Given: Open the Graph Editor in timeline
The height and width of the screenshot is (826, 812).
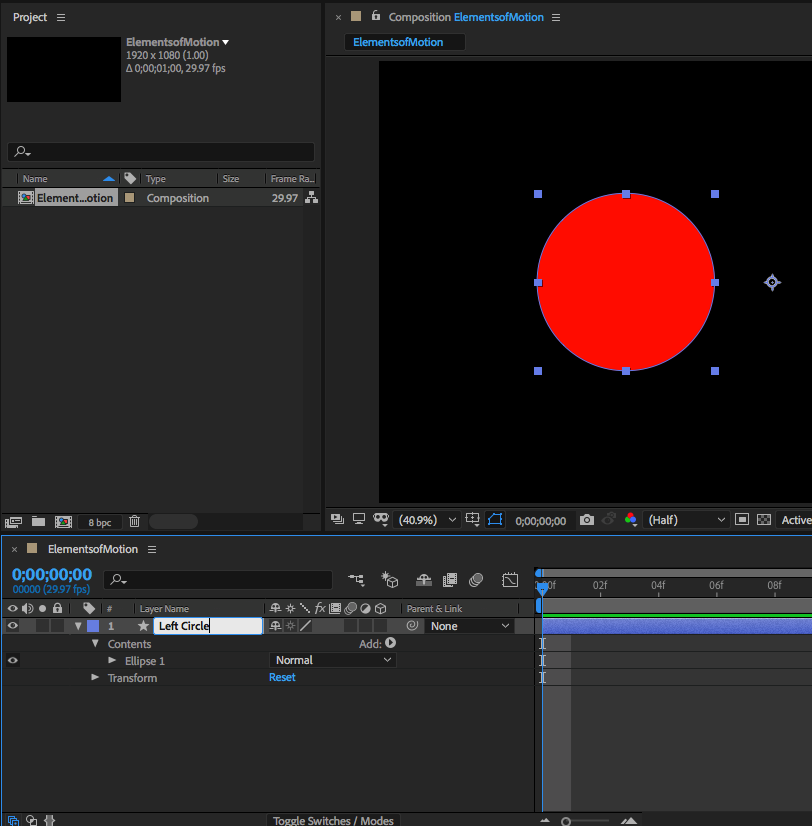Looking at the screenshot, I should pyautogui.click(x=510, y=580).
